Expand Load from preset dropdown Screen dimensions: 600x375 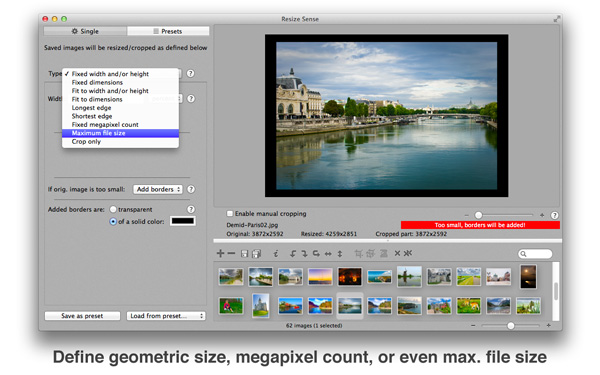(x=166, y=316)
